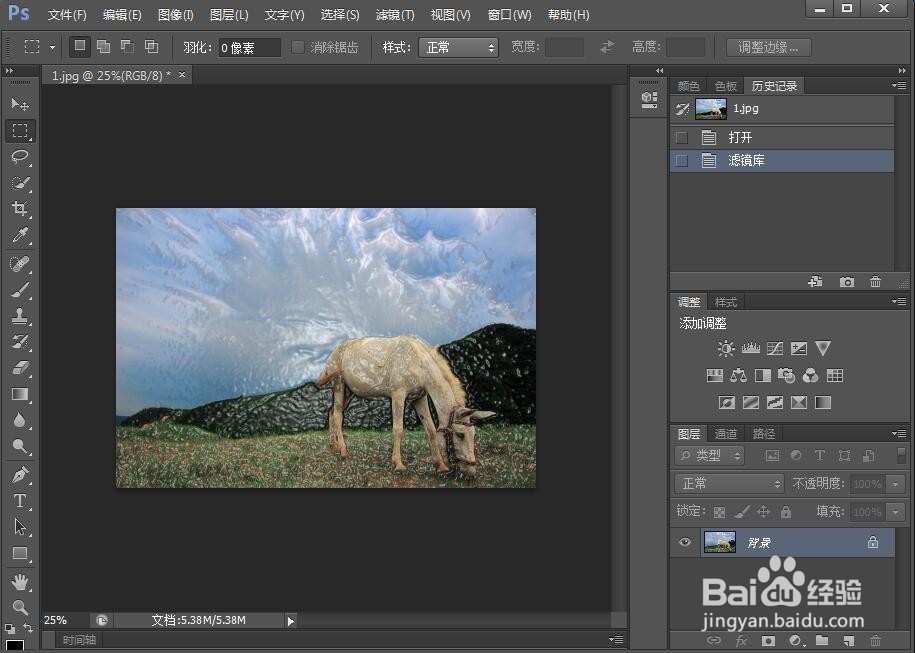Select the Hand tool
The image size is (915, 653).
[20, 582]
